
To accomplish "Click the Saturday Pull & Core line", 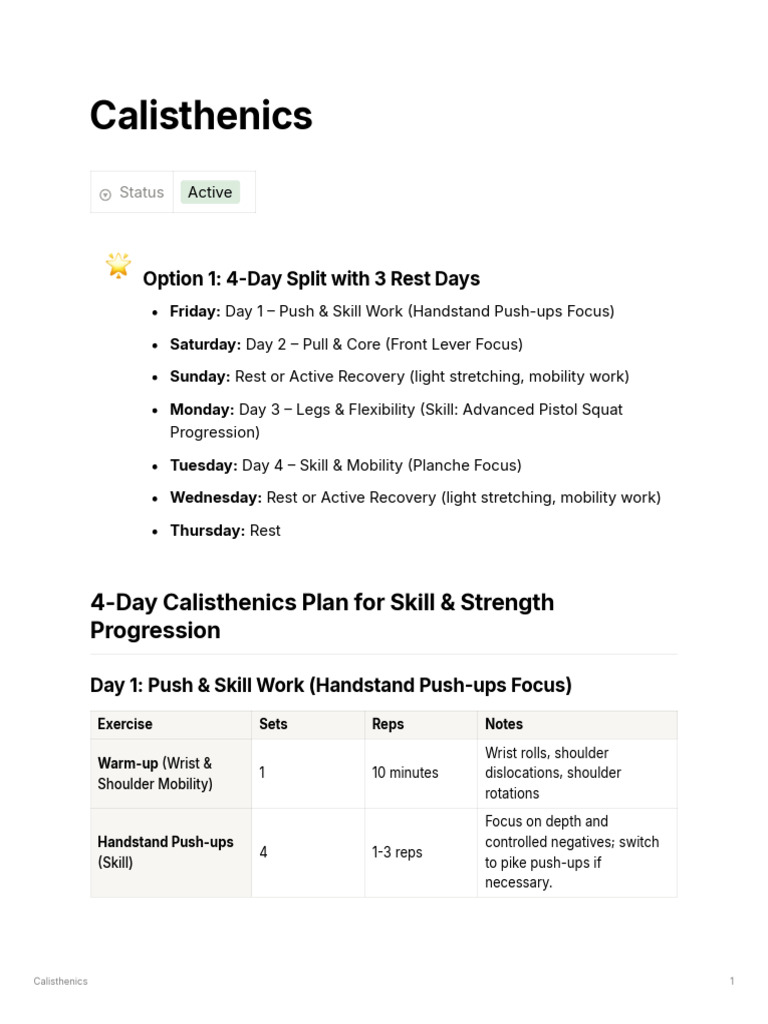I will click(346, 344).
